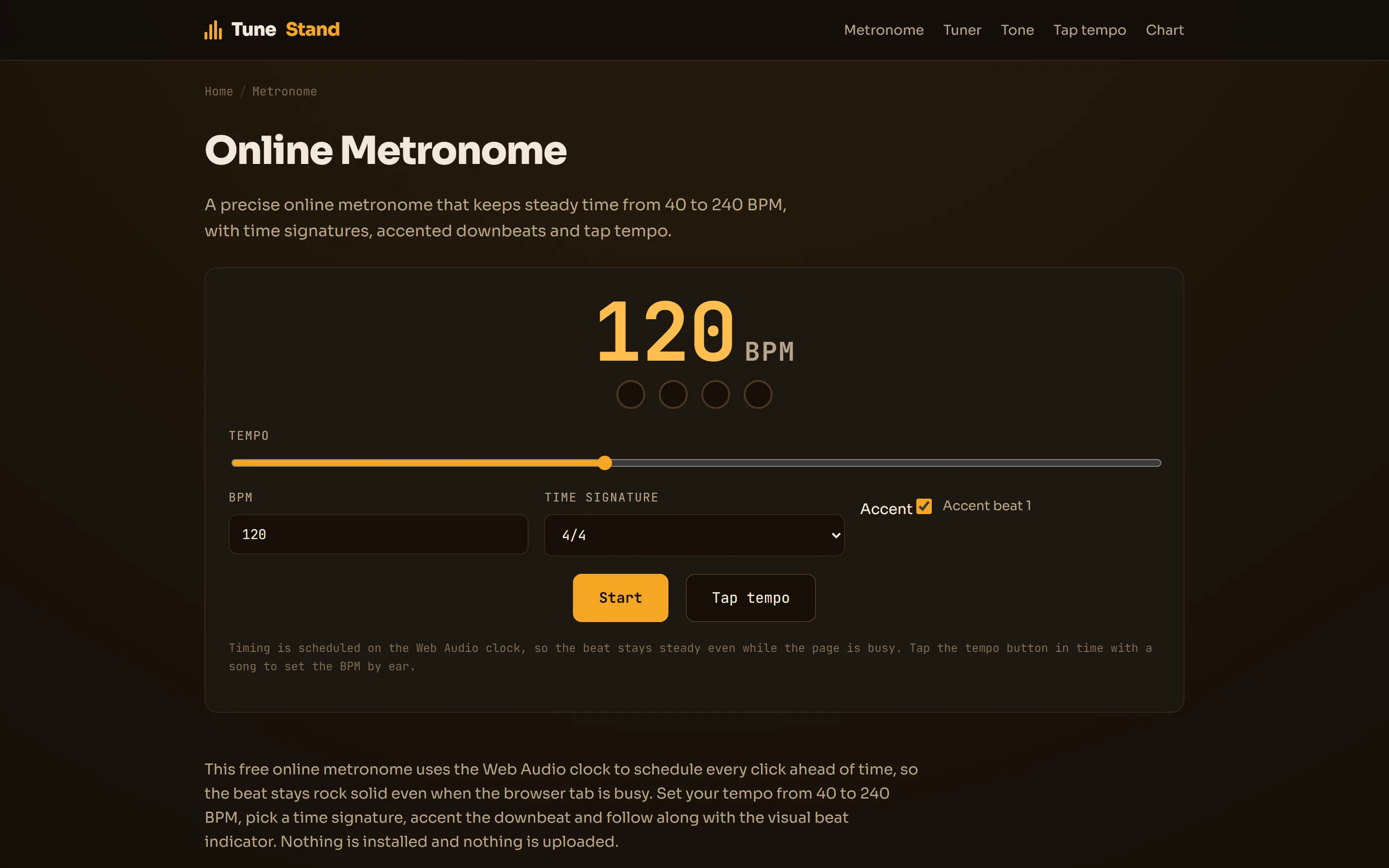
Task: Click the tempo slider handle
Action: pos(604,463)
